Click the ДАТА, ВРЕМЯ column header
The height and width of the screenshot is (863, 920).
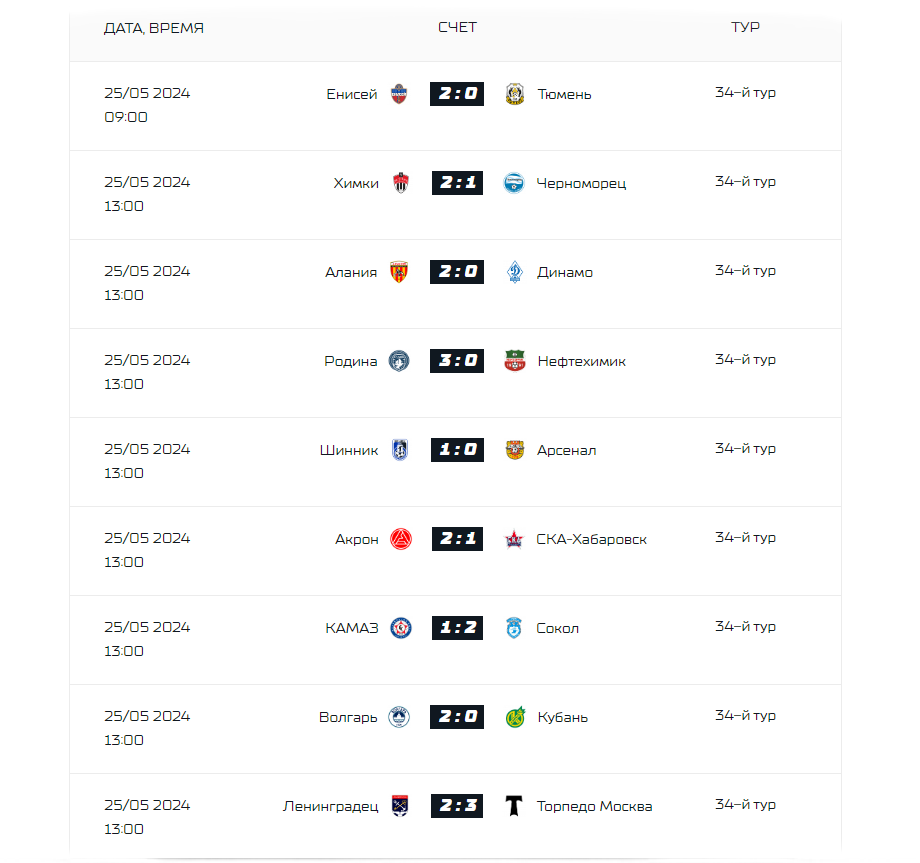pos(154,28)
